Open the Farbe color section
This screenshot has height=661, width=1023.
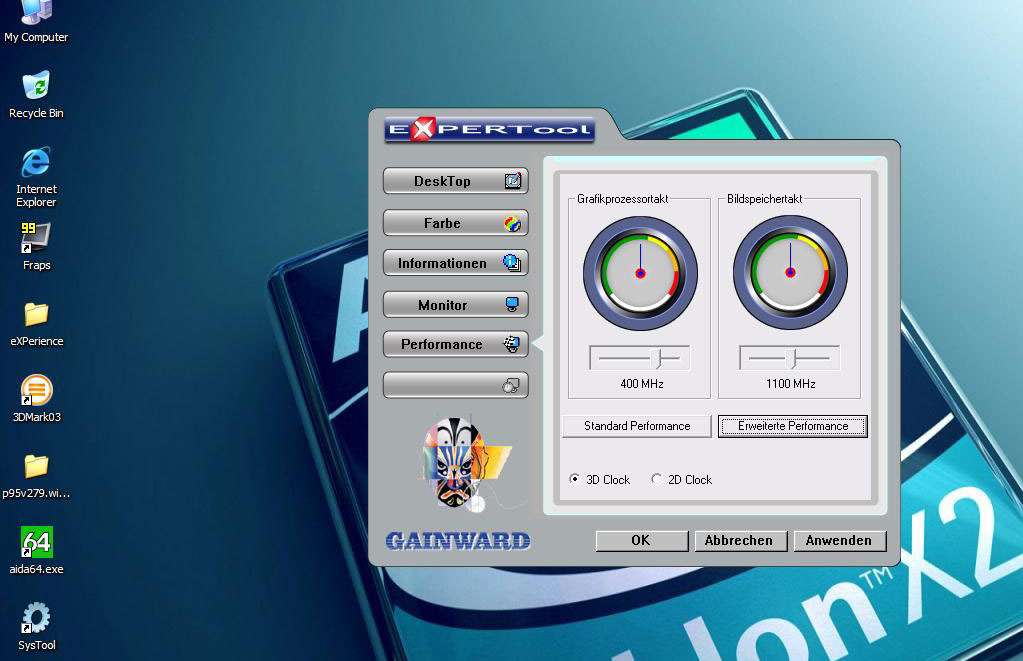pos(455,223)
